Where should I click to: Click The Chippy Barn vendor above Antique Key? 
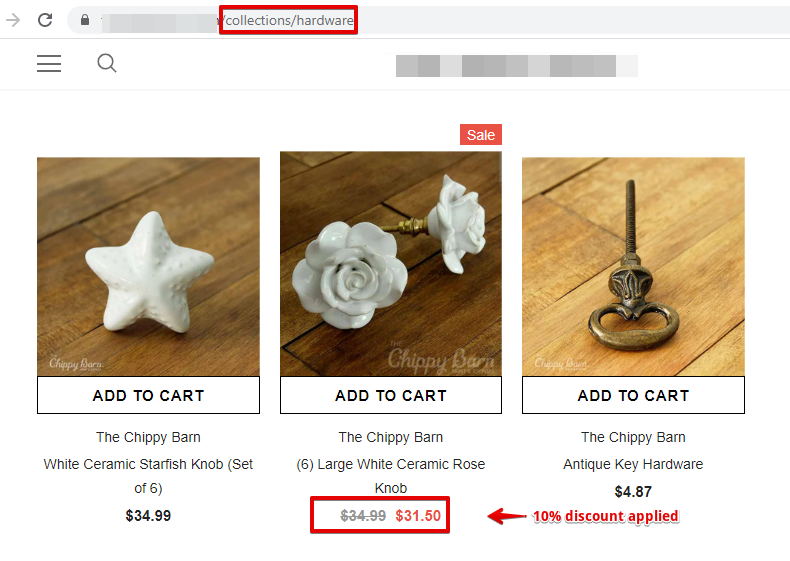(633, 437)
